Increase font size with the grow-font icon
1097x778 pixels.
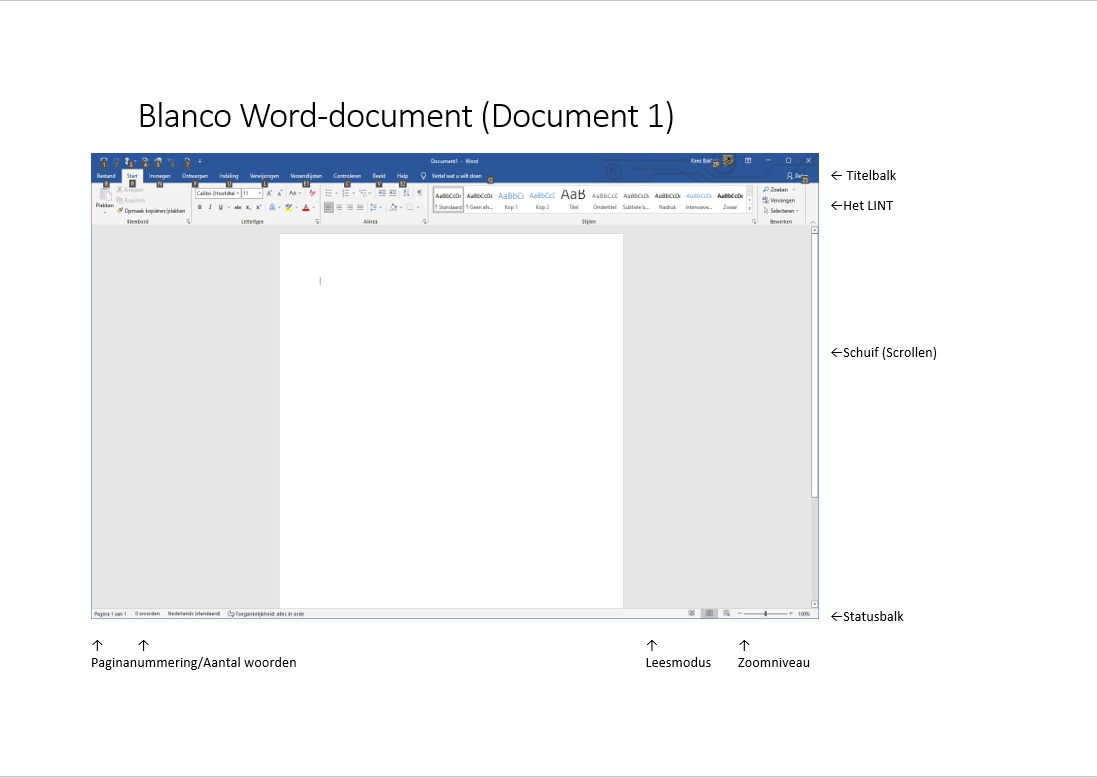[x=269, y=193]
